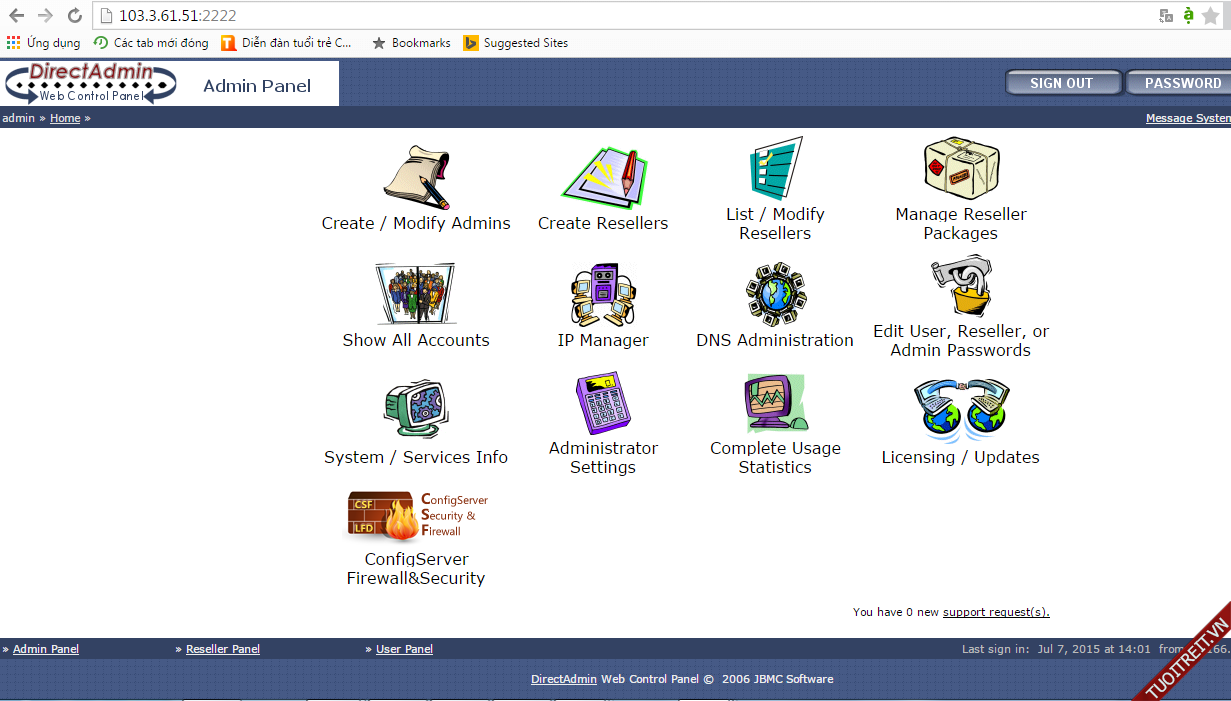Follow the support request(s) link
Viewport: 1231px width, 701px height.
tap(995, 612)
